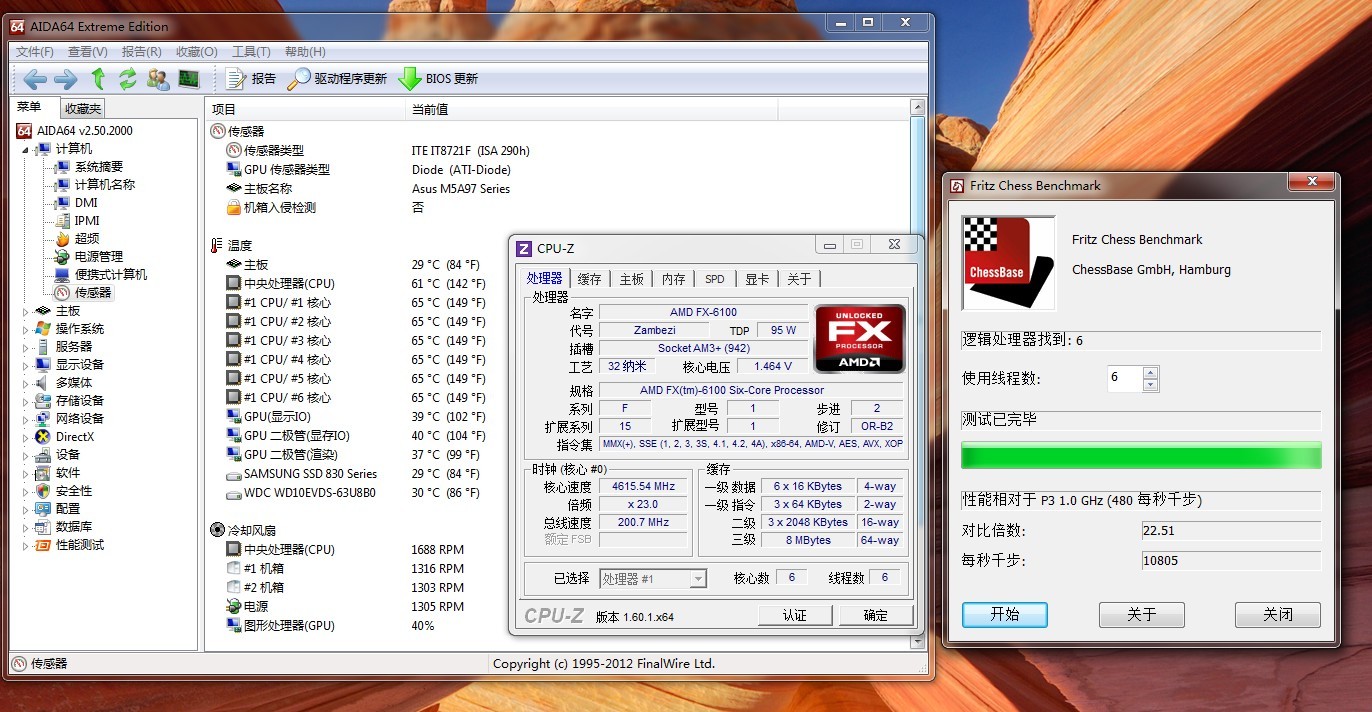Switch to the 收藏夹 favorites tab
This screenshot has height=712, width=1372.
[83, 109]
